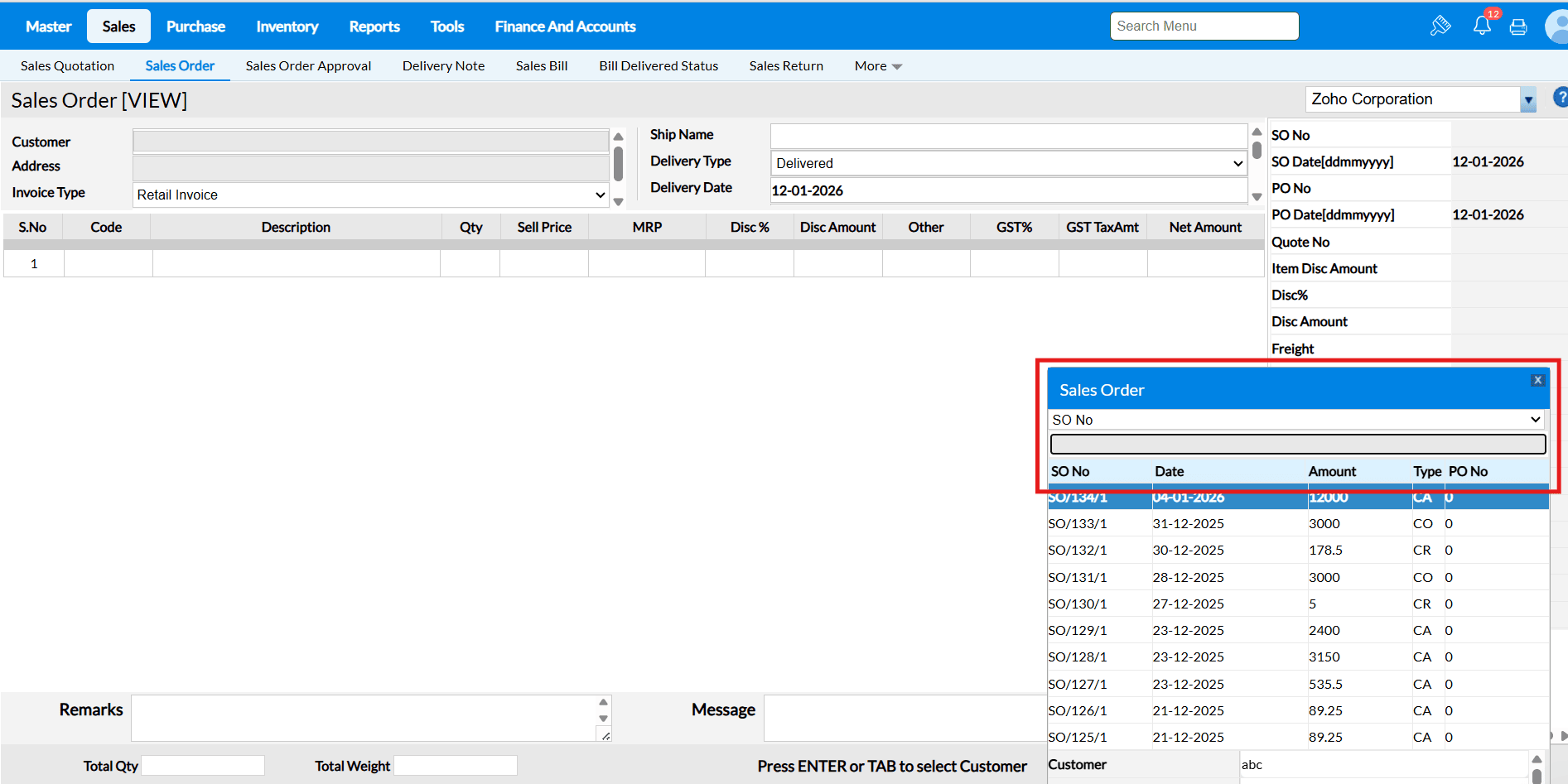Open the Delivery Note tab

[x=443, y=66]
